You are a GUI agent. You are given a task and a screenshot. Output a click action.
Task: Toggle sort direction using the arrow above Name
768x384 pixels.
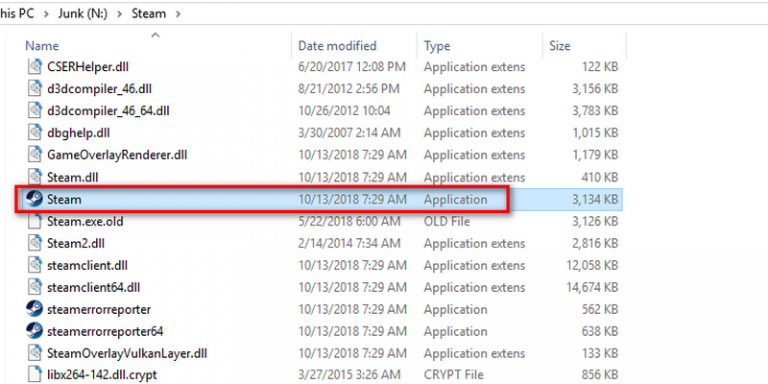[x=155, y=35]
